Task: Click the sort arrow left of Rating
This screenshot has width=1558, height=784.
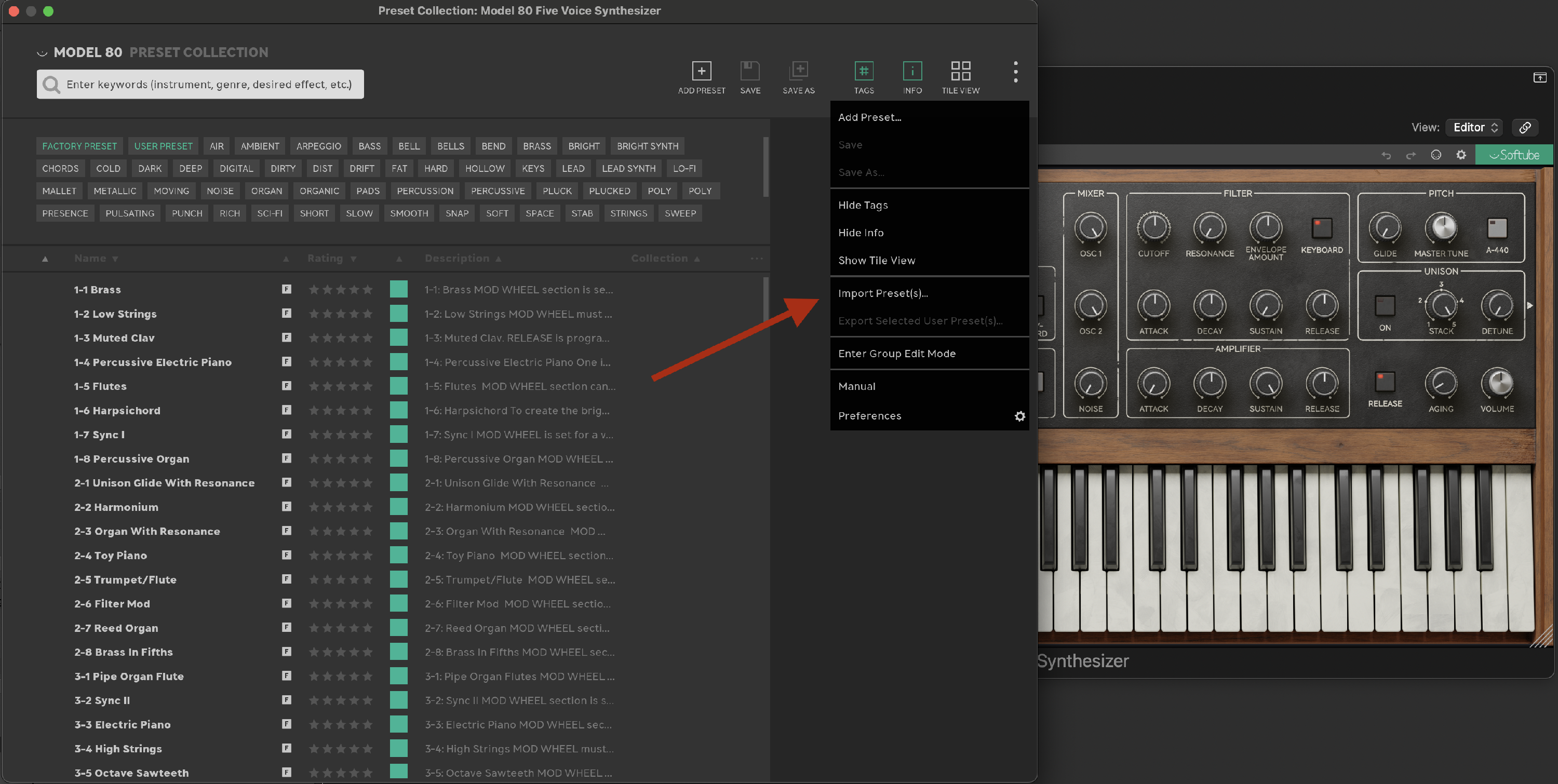Action: [x=286, y=259]
